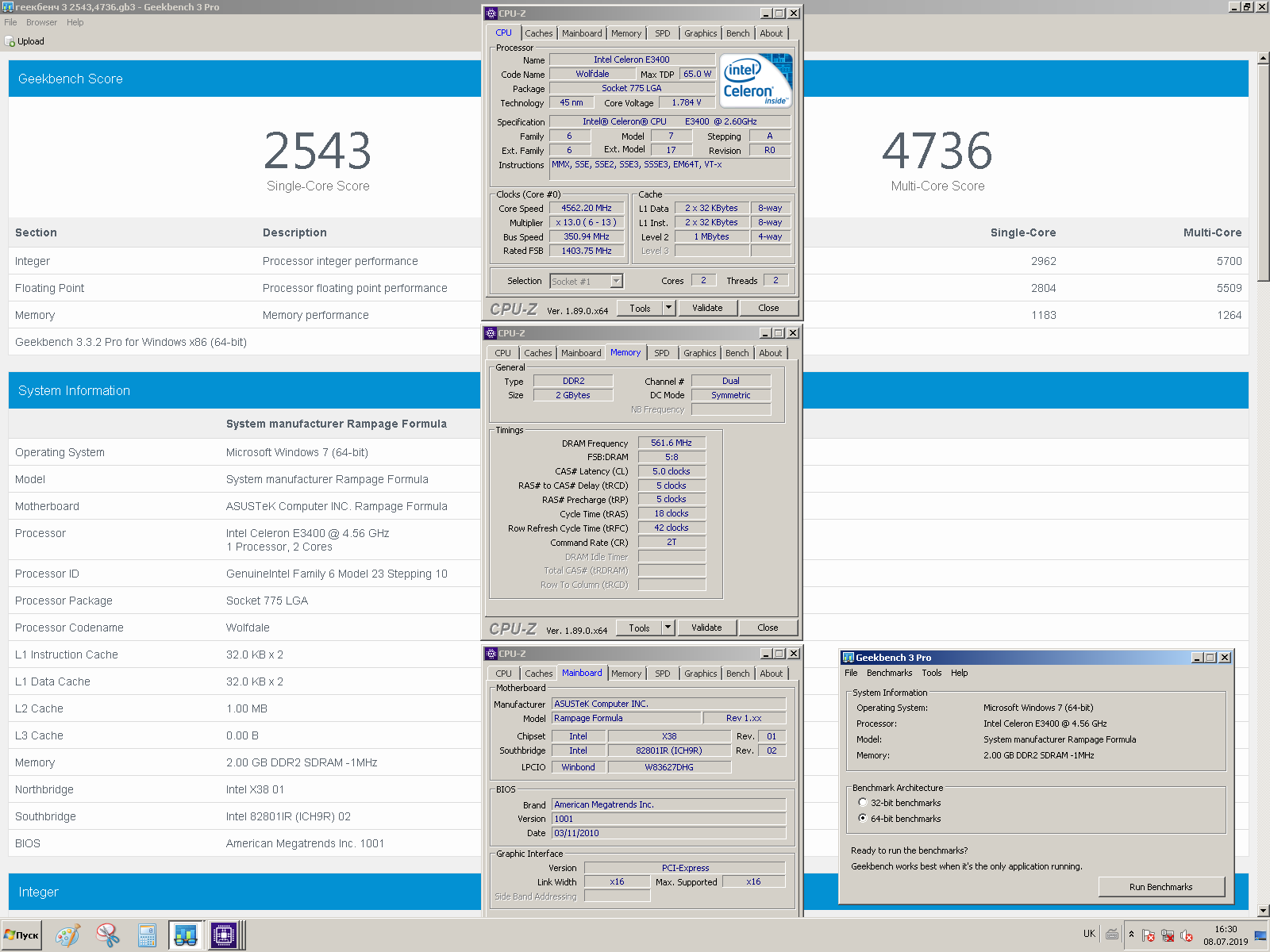The height and width of the screenshot is (952, 1270).
Task: Click Validate in top CPU-Z window
Action: (x=707, y=308)
